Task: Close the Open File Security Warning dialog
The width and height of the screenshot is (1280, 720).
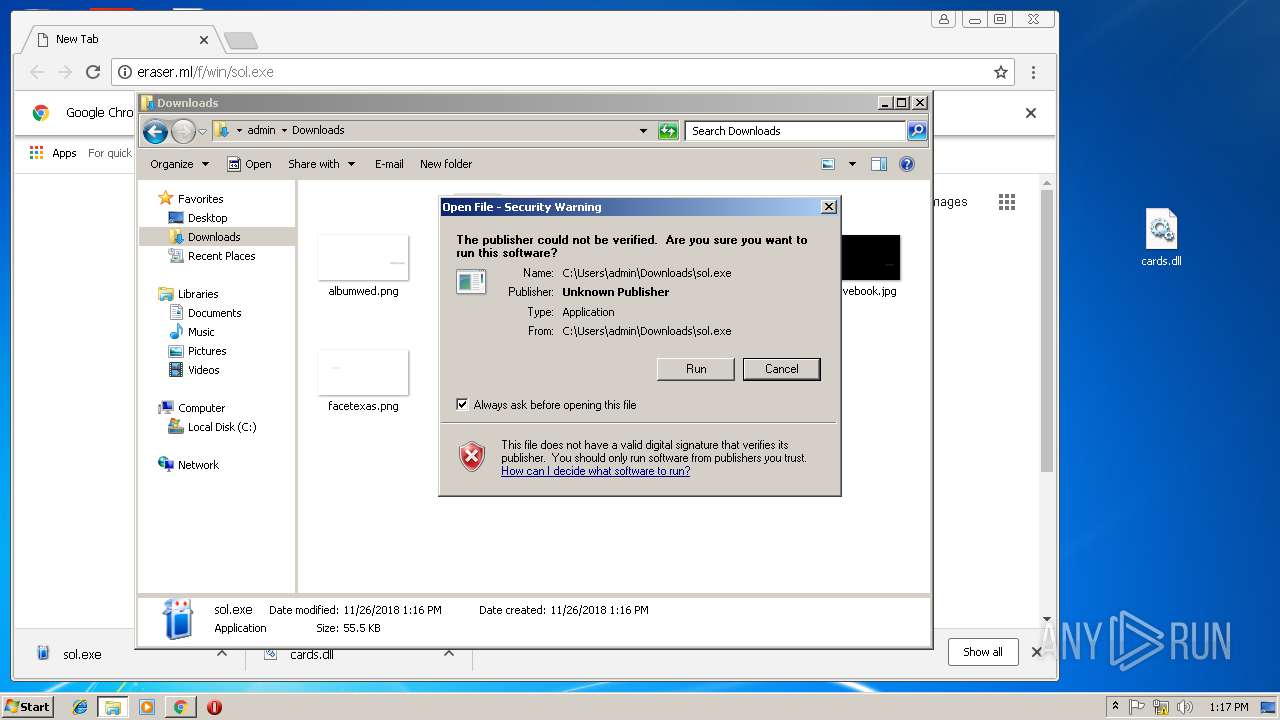Action: click(x=828, y=207)
